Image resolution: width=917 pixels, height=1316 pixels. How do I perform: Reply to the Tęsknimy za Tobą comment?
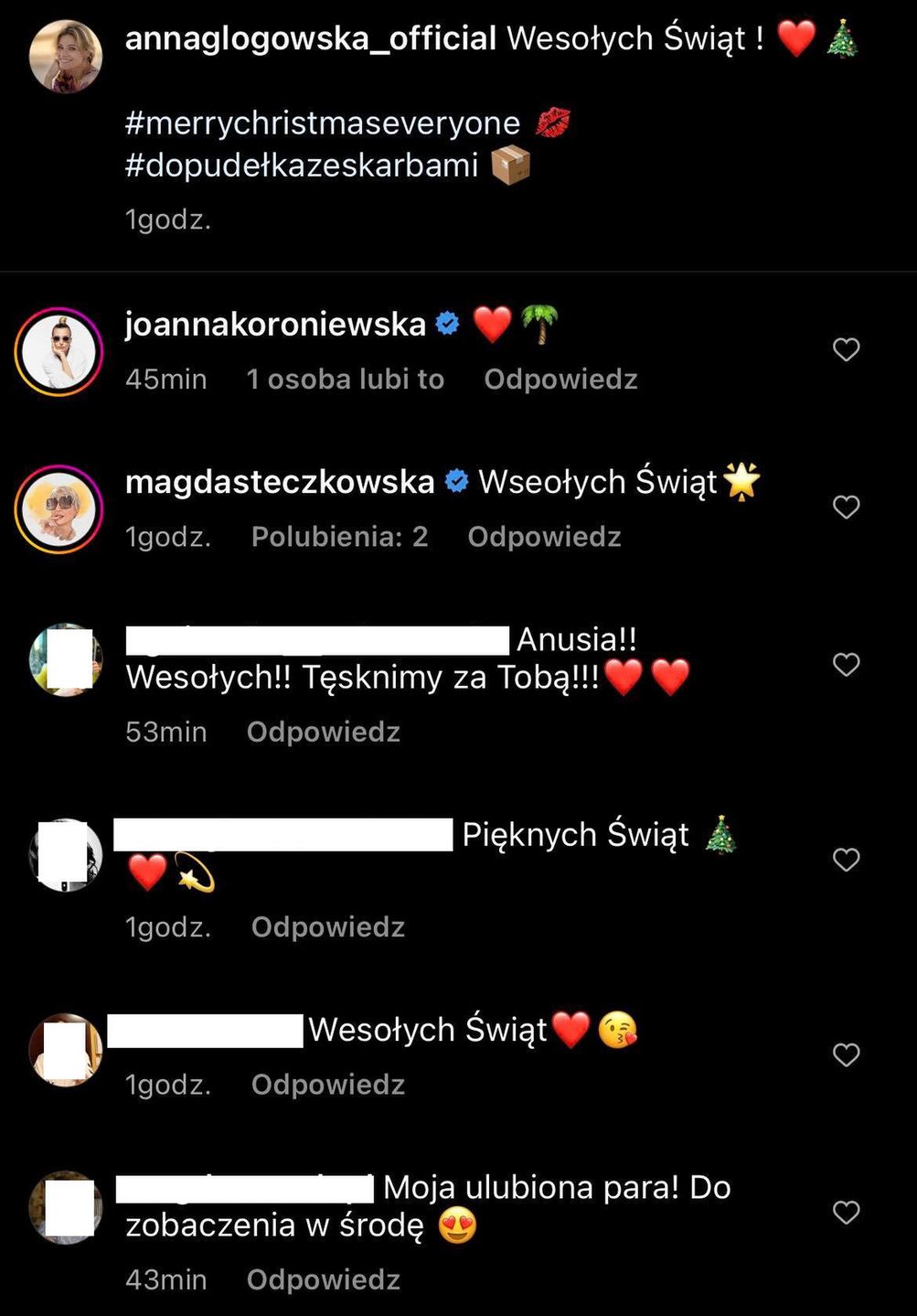pyautogui.click(x=324, y=732)
